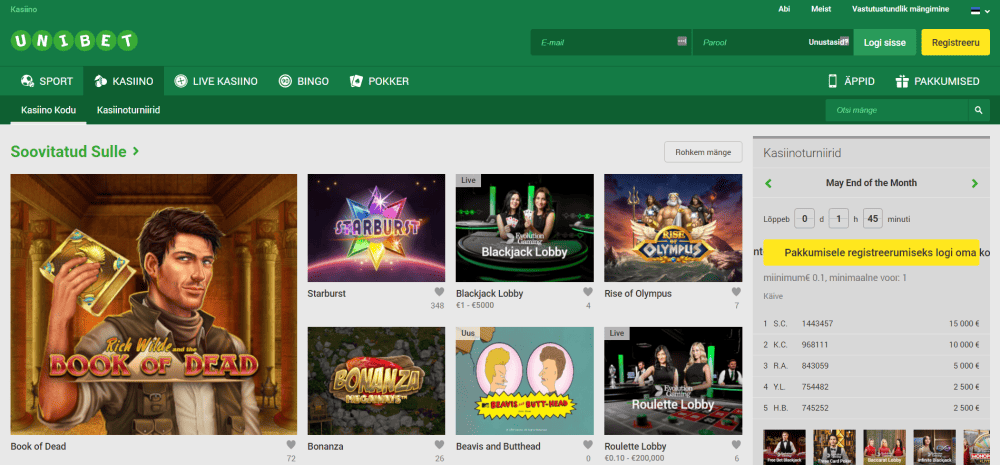Click the yellow Registreeru button

(955, 42)
